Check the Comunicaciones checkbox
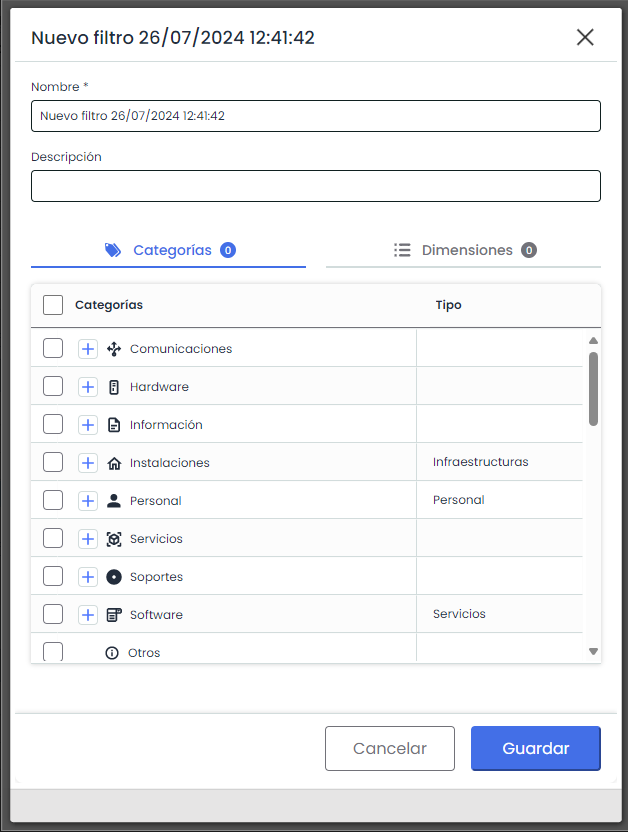This screenshot has width=628, height=832. [53, 349]
